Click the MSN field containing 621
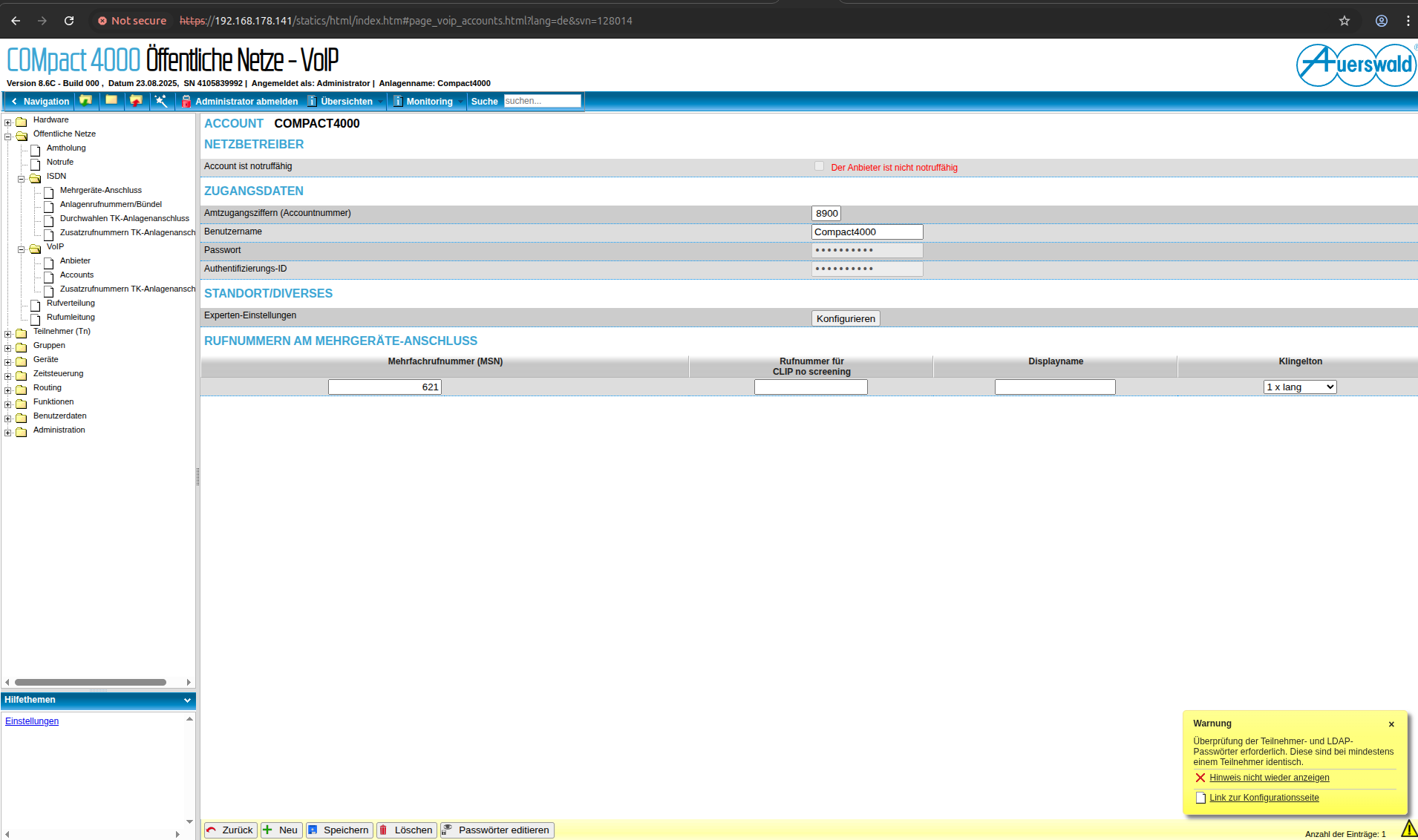The image size is (1418, 840). tap(385, 387)
